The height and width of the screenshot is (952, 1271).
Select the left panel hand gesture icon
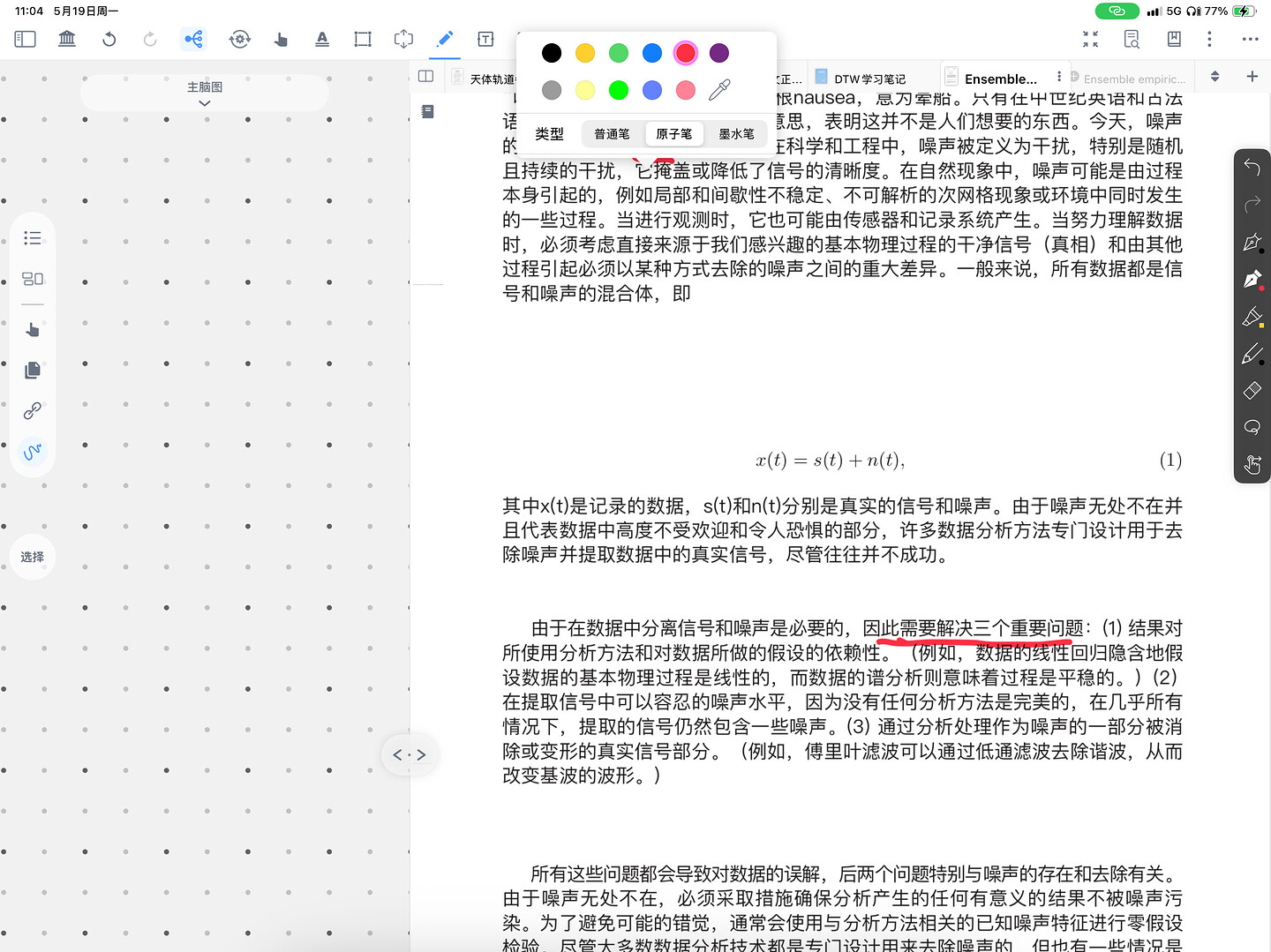click(33, 329)
